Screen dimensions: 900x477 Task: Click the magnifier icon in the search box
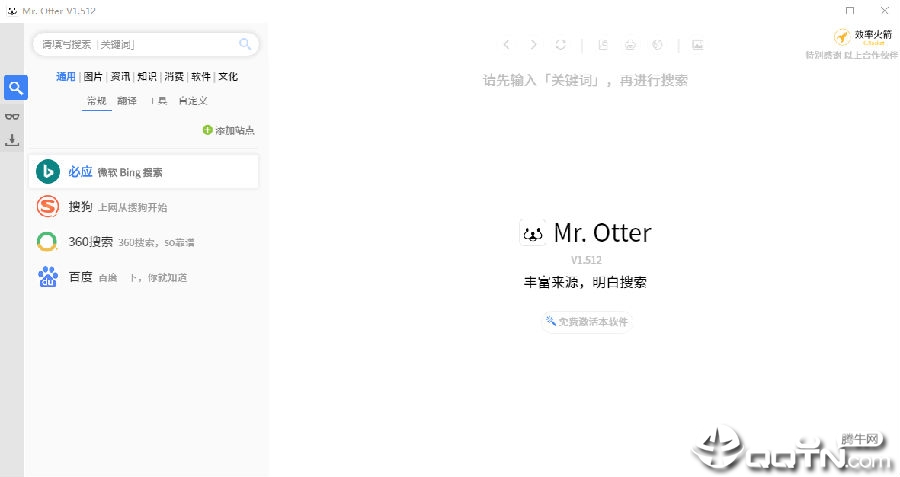(x=245, y=44)
